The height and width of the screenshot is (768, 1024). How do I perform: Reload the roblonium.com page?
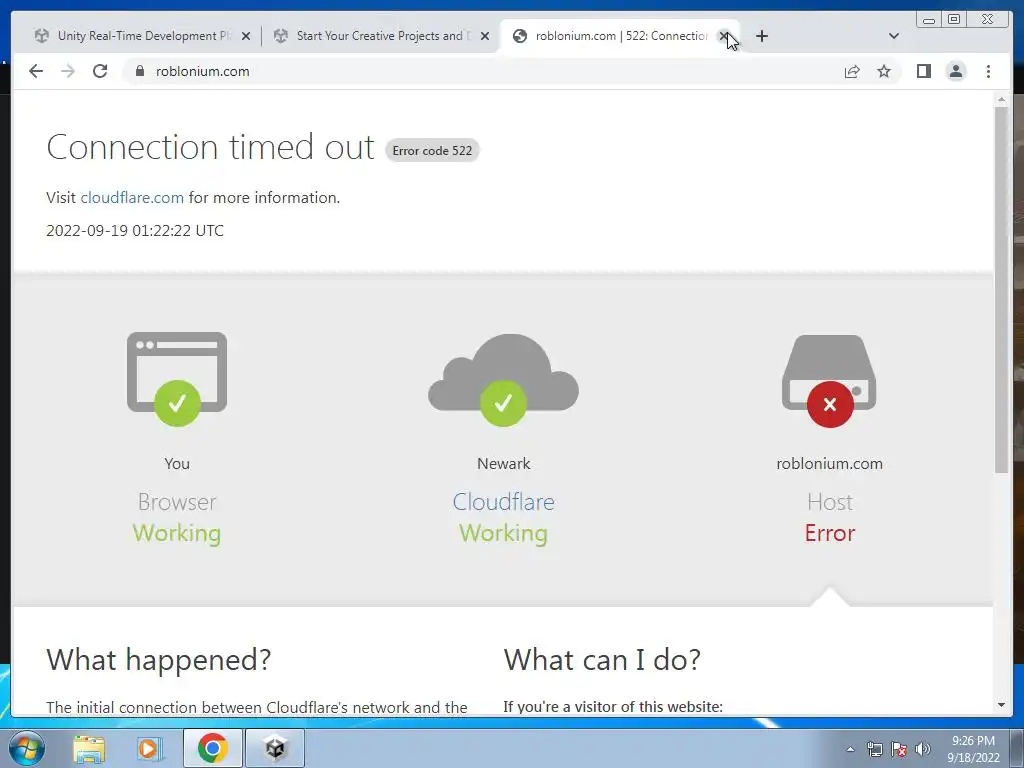point(100,71)
